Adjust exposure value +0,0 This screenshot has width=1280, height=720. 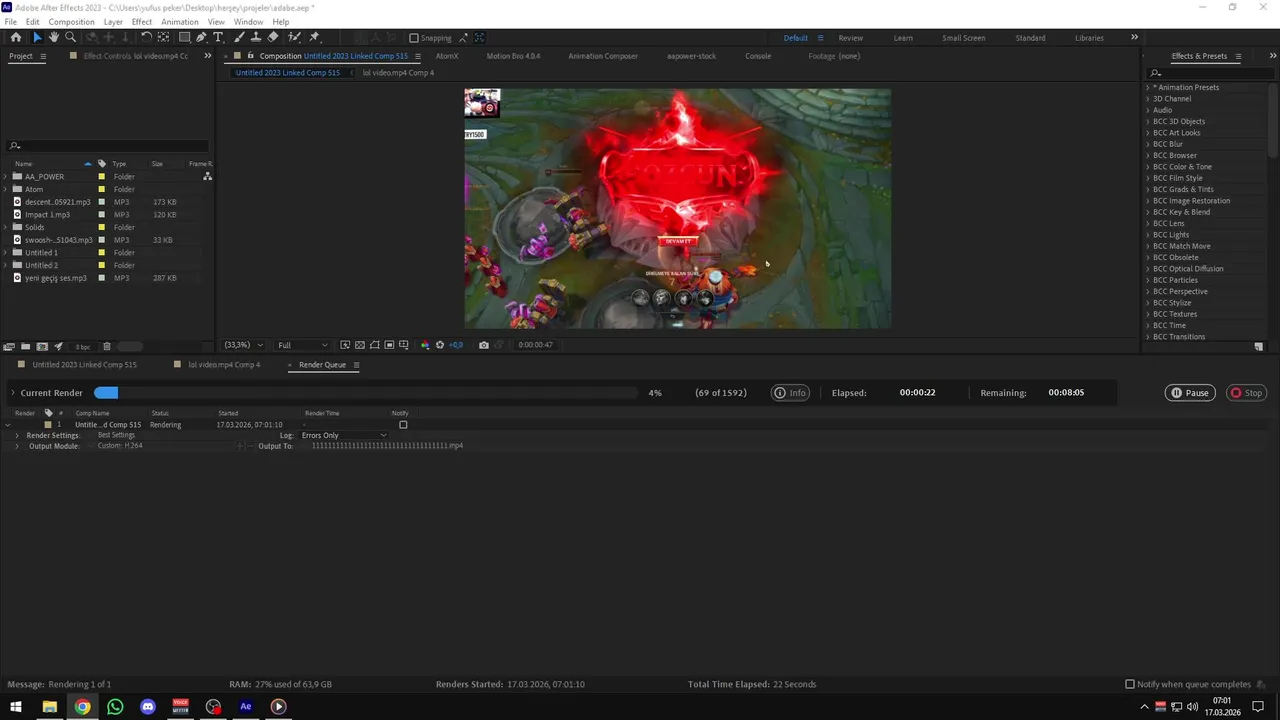coord(456,345)
